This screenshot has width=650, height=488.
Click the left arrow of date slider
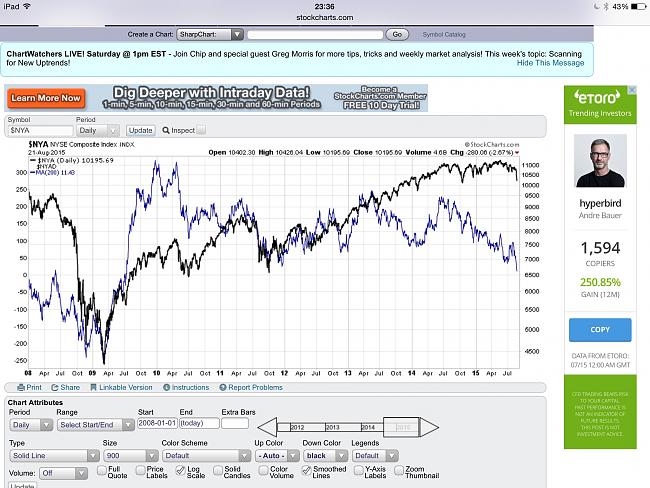point(267,427)
